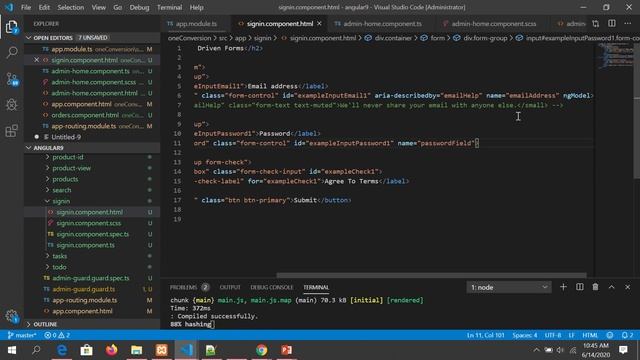Screen dimensions: 640x360
Task: Open PowerPoint from the taskbar
Action: point(287,350)
